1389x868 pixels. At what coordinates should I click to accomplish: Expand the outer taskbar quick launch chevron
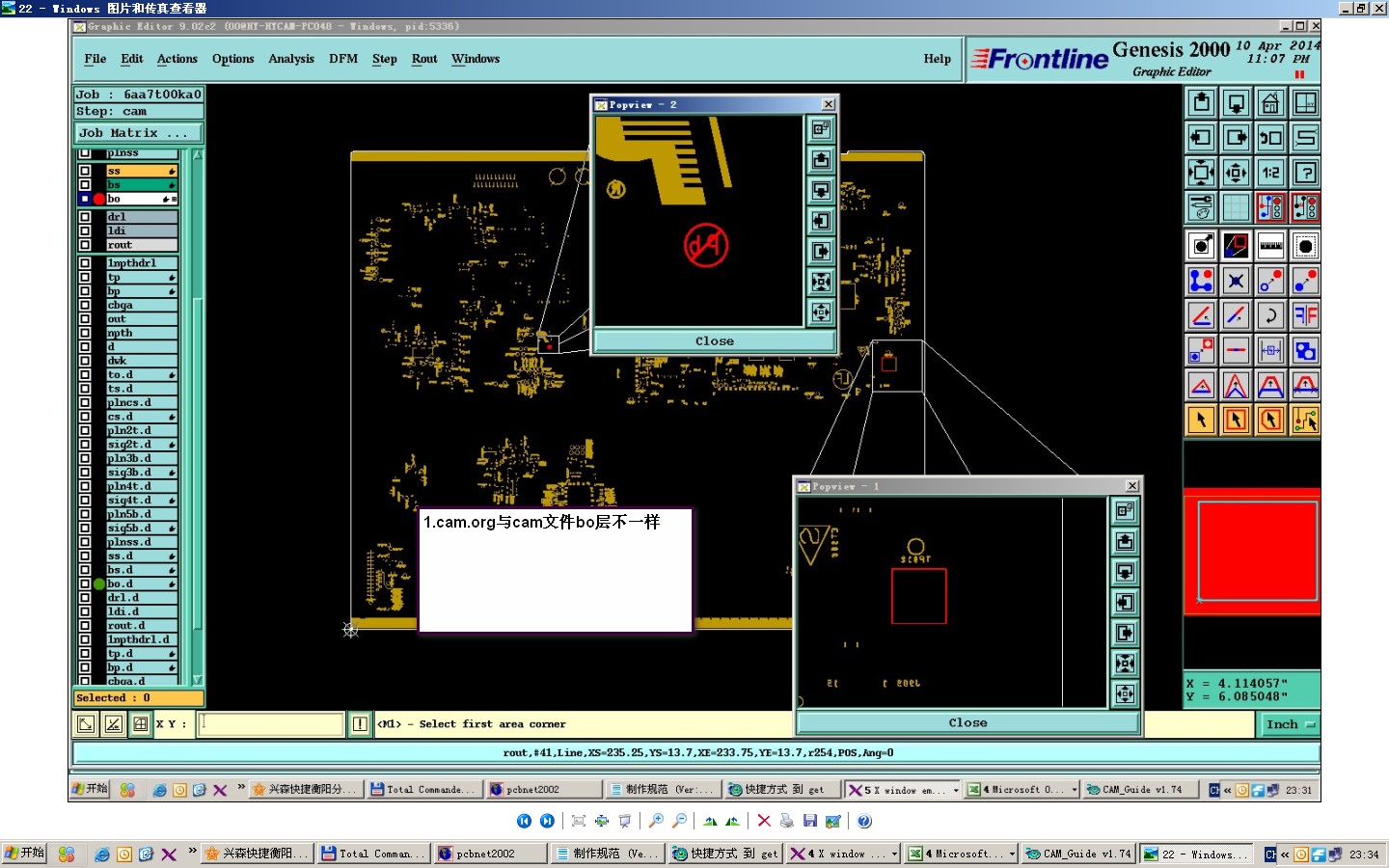point(193,851)
